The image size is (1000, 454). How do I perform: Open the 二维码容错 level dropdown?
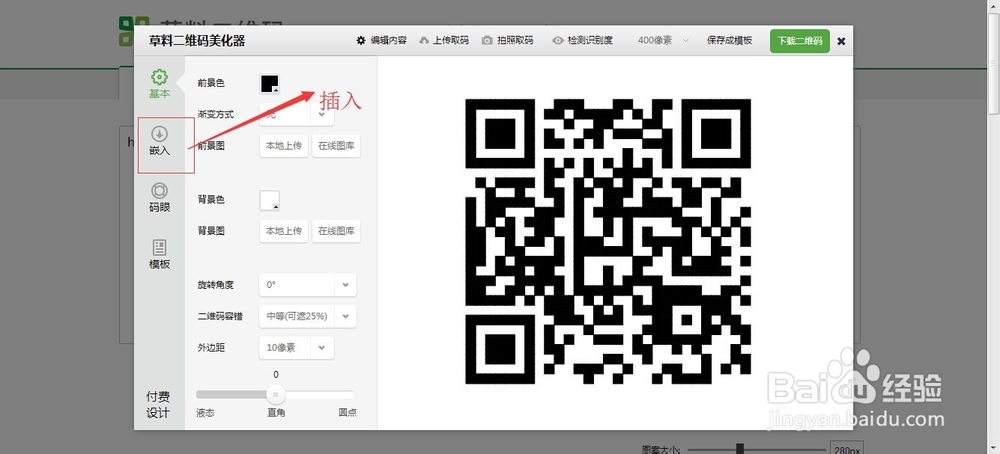point(307,316)
